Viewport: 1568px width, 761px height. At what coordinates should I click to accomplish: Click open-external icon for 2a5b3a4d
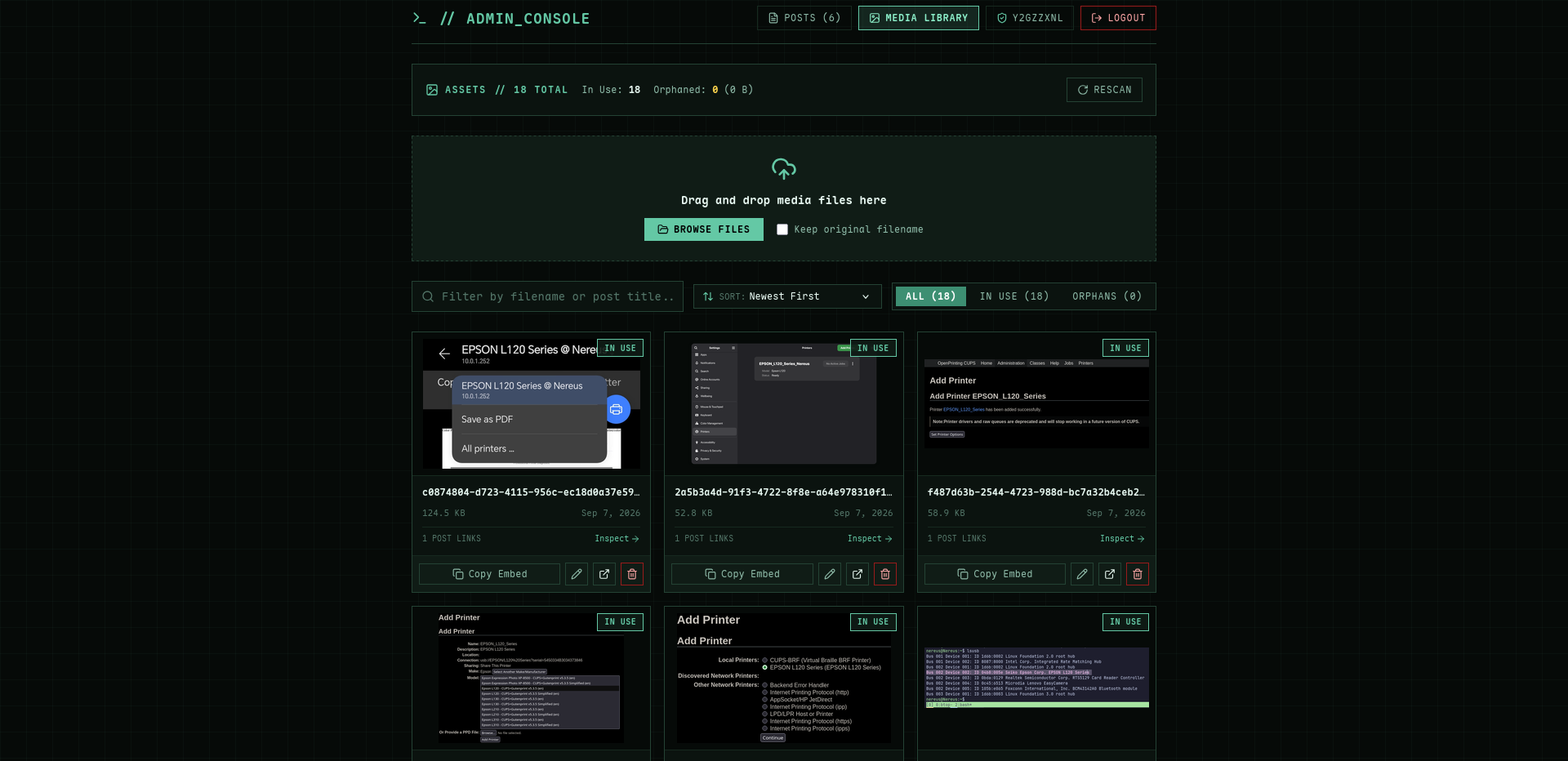(857, 574)
